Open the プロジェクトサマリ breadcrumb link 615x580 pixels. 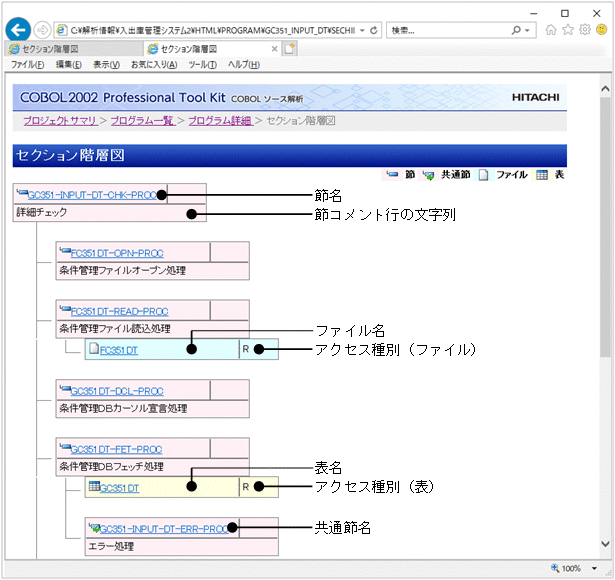(60, 121)
